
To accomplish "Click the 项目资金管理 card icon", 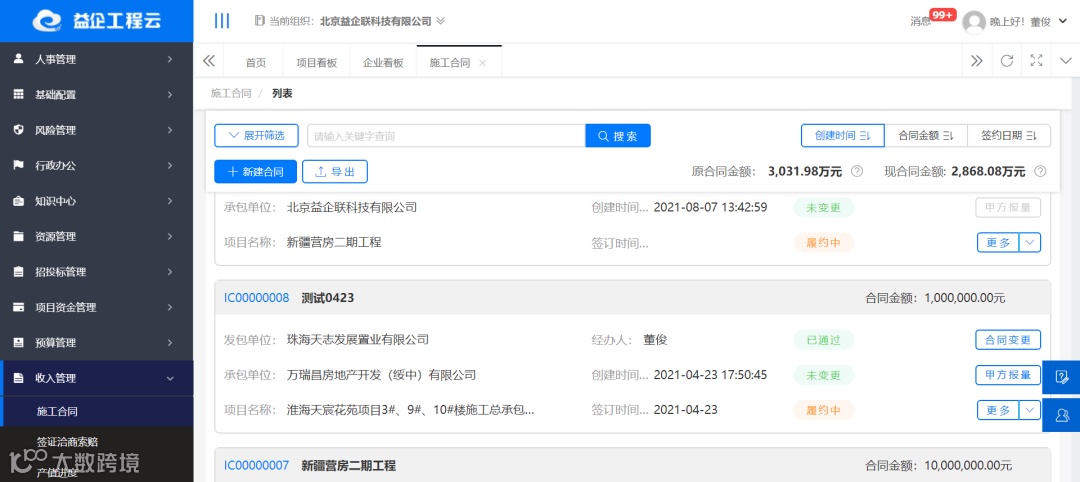I will 19,307.
